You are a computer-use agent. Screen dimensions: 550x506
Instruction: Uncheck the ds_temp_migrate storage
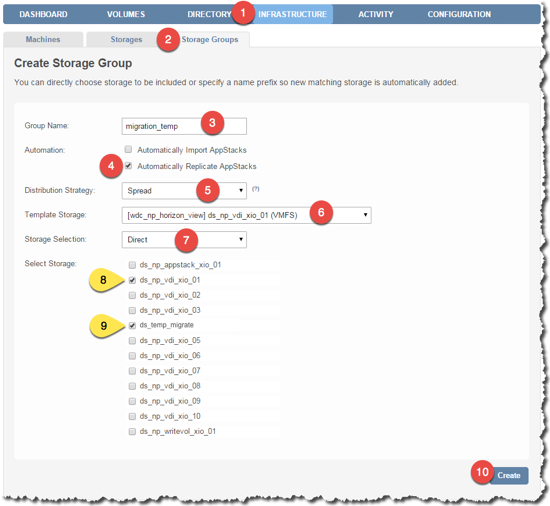point(132,325)
